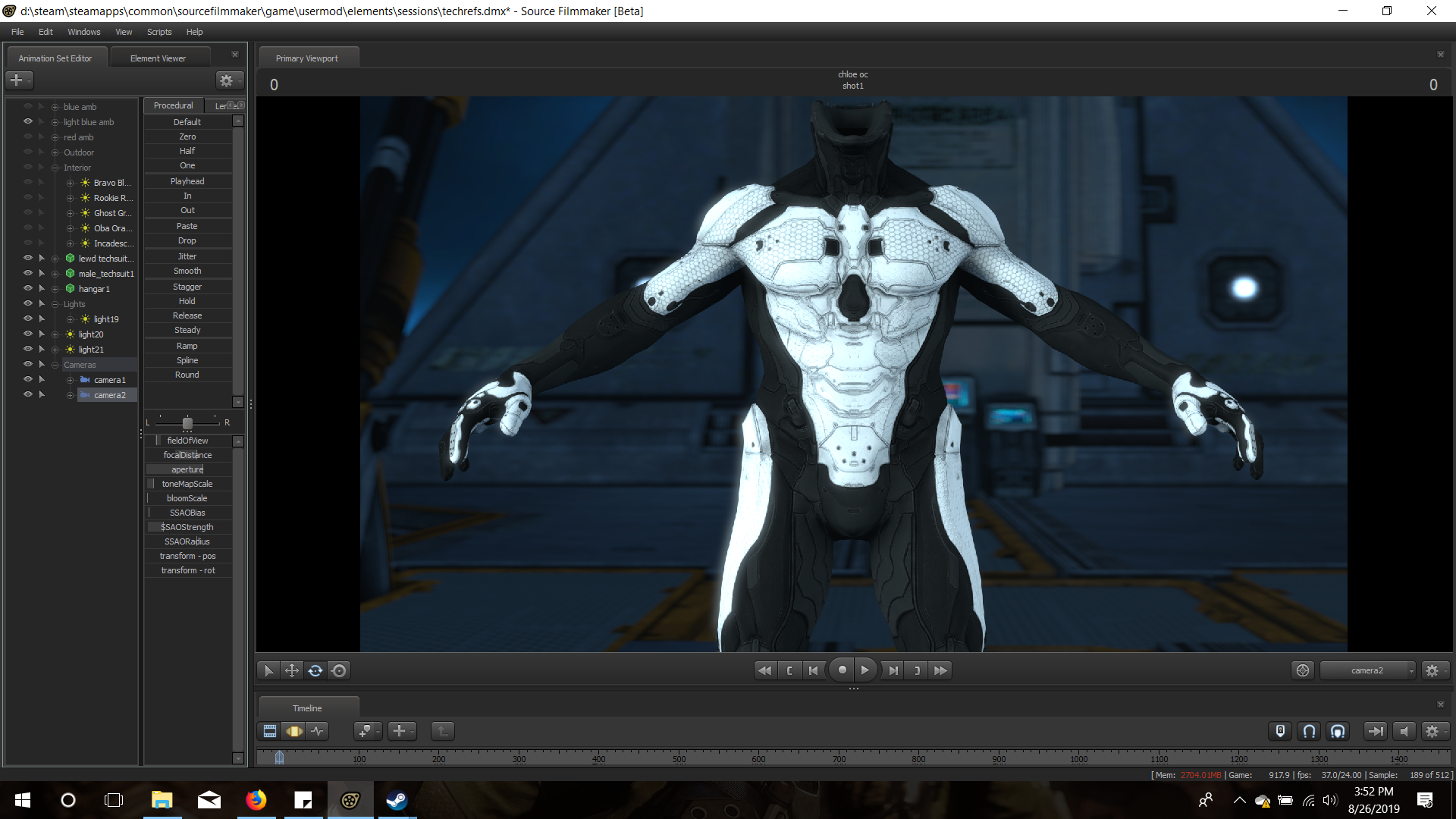Click the Playhead preset
The width and height of the screenshot is (1456, 819).
click(187, 181)
